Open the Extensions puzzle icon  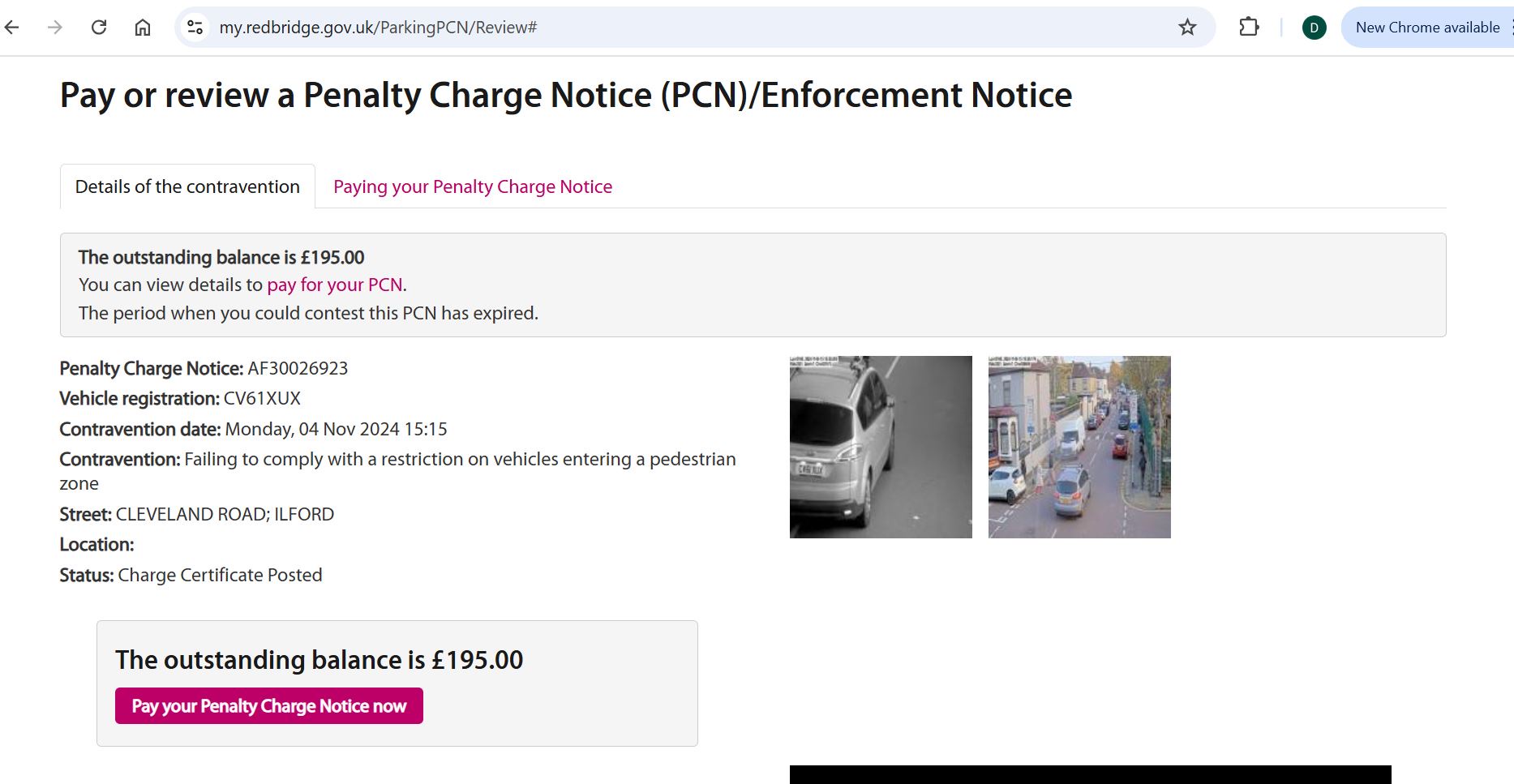(1249, 28)
